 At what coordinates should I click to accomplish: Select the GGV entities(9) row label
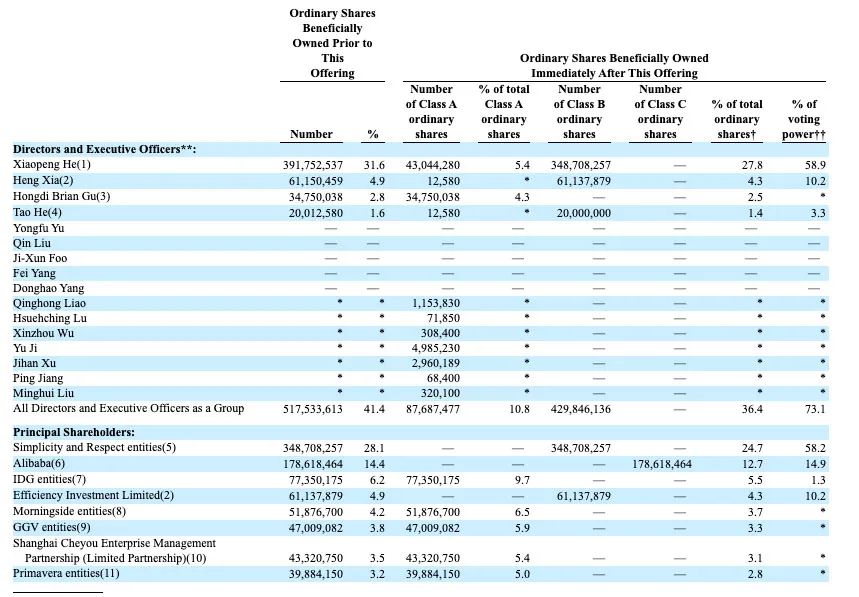tap(51, 527)
